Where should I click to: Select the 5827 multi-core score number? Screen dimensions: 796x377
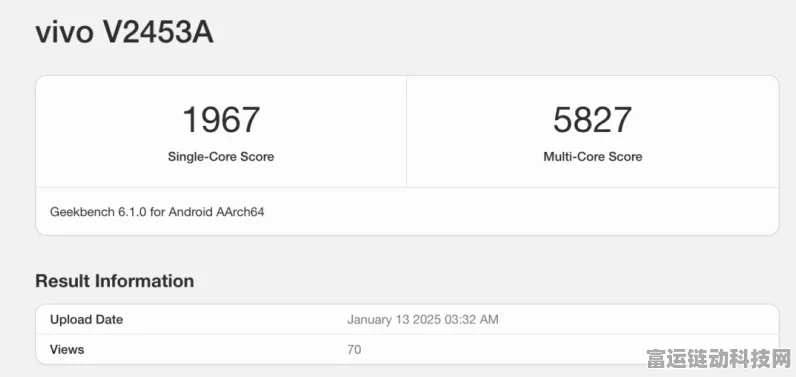click(592, 120)
